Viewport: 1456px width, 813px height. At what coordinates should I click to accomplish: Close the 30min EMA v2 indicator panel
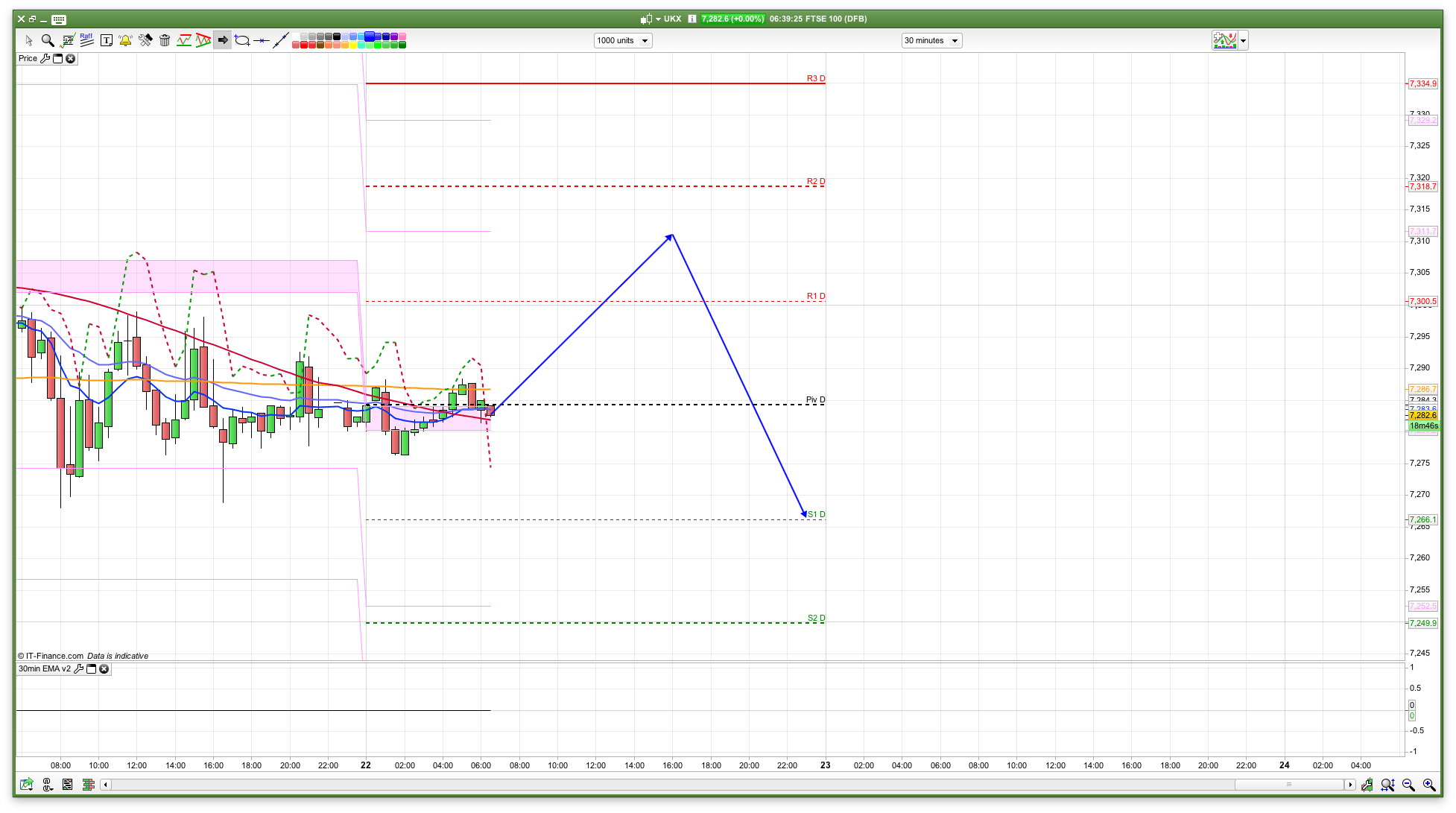[x=104, y=668]
